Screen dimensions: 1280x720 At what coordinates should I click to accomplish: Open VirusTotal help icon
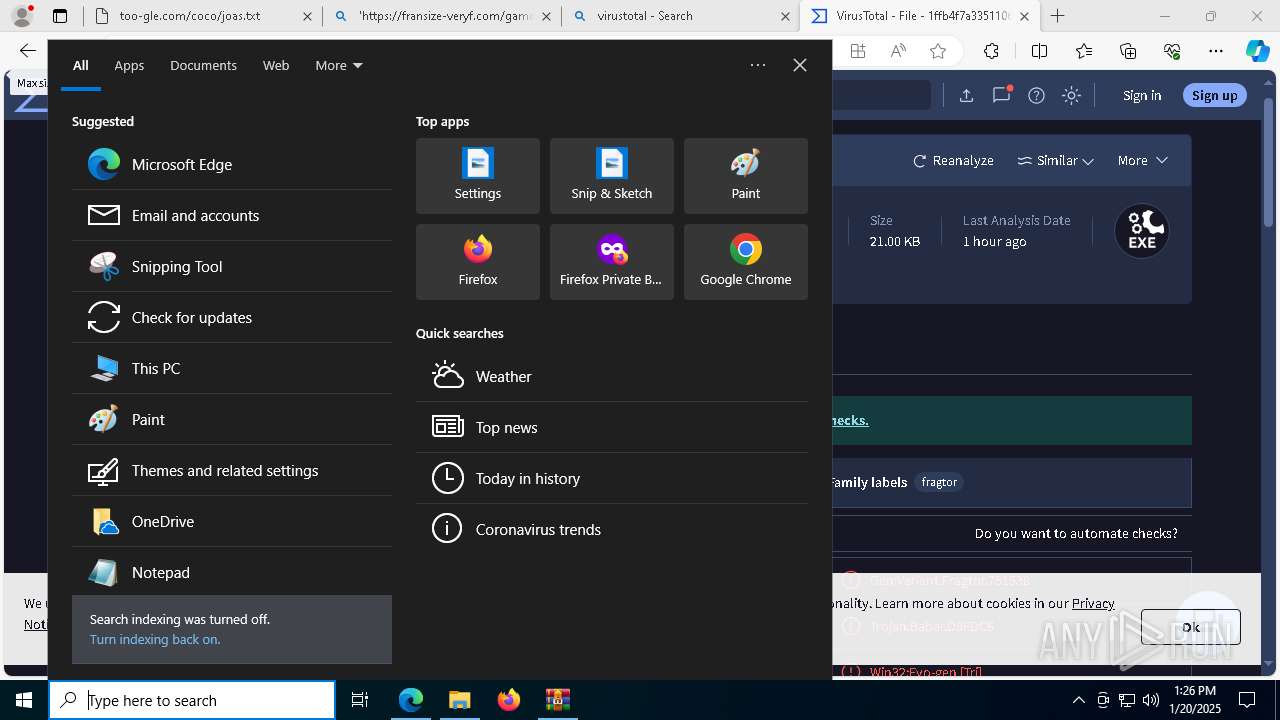(1036, 95)
